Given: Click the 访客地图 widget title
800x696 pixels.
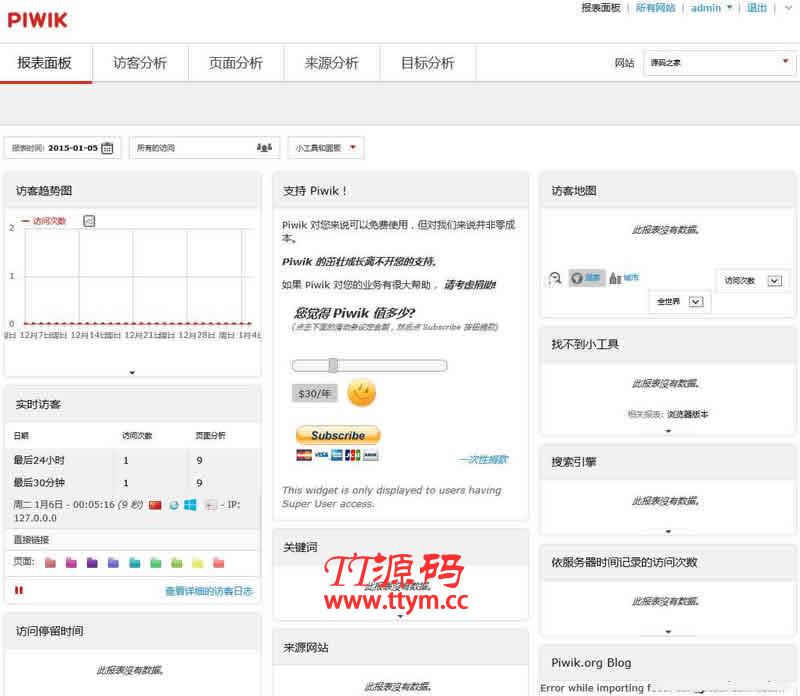Looking at the screenshot, I should point(574,191).
